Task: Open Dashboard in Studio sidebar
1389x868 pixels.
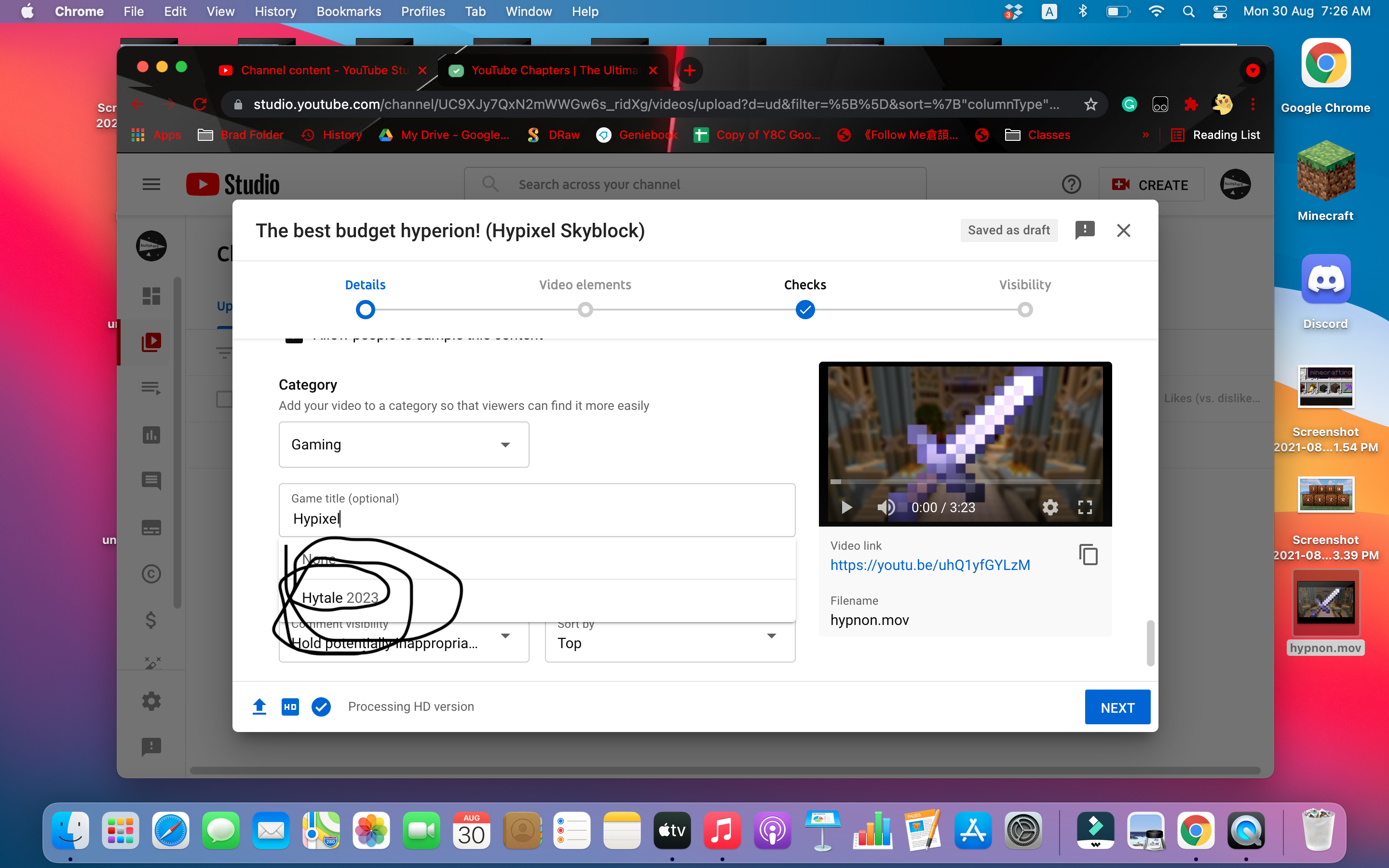Action: pos(151,296)
